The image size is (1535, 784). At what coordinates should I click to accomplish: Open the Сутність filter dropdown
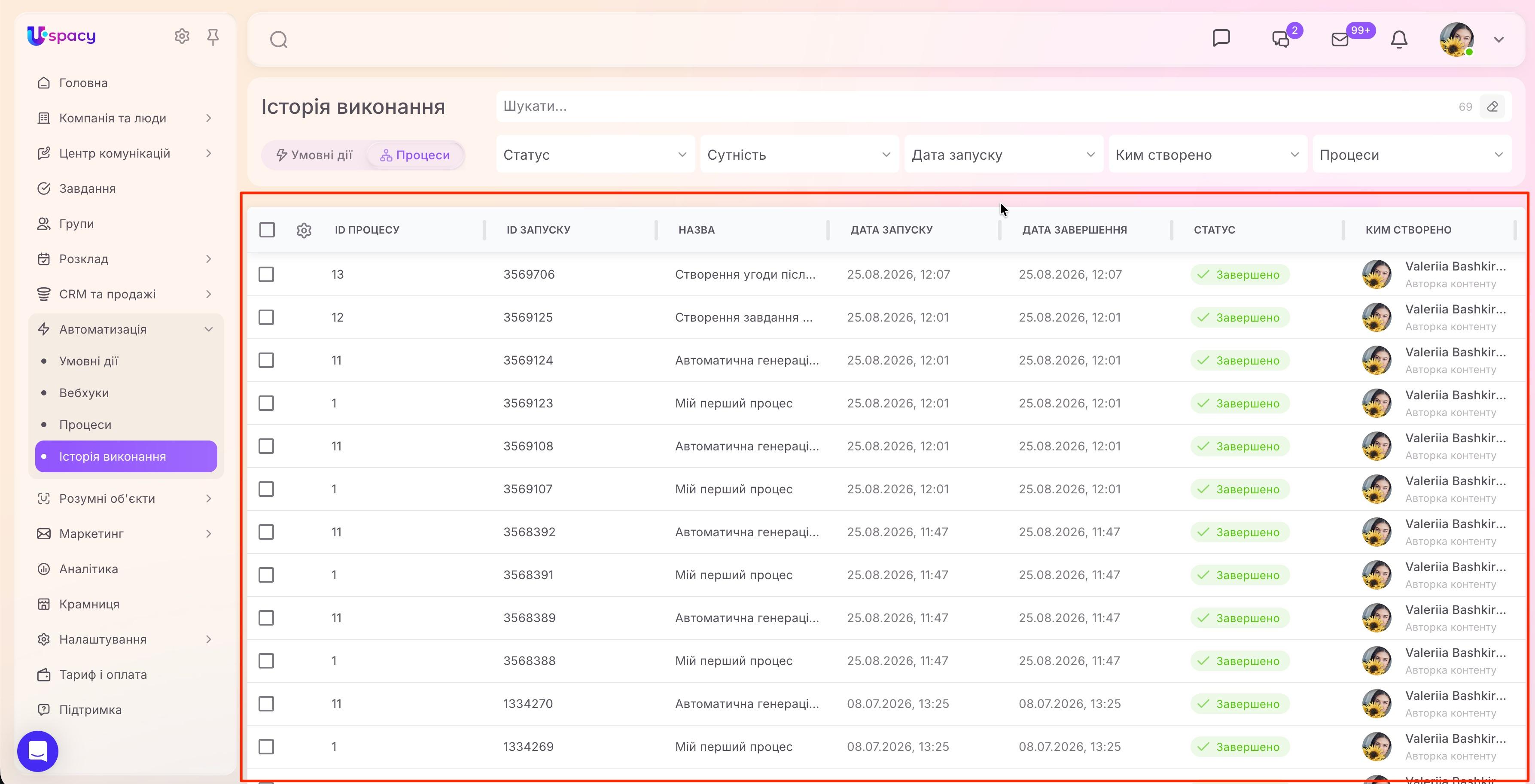pos(800,155)
